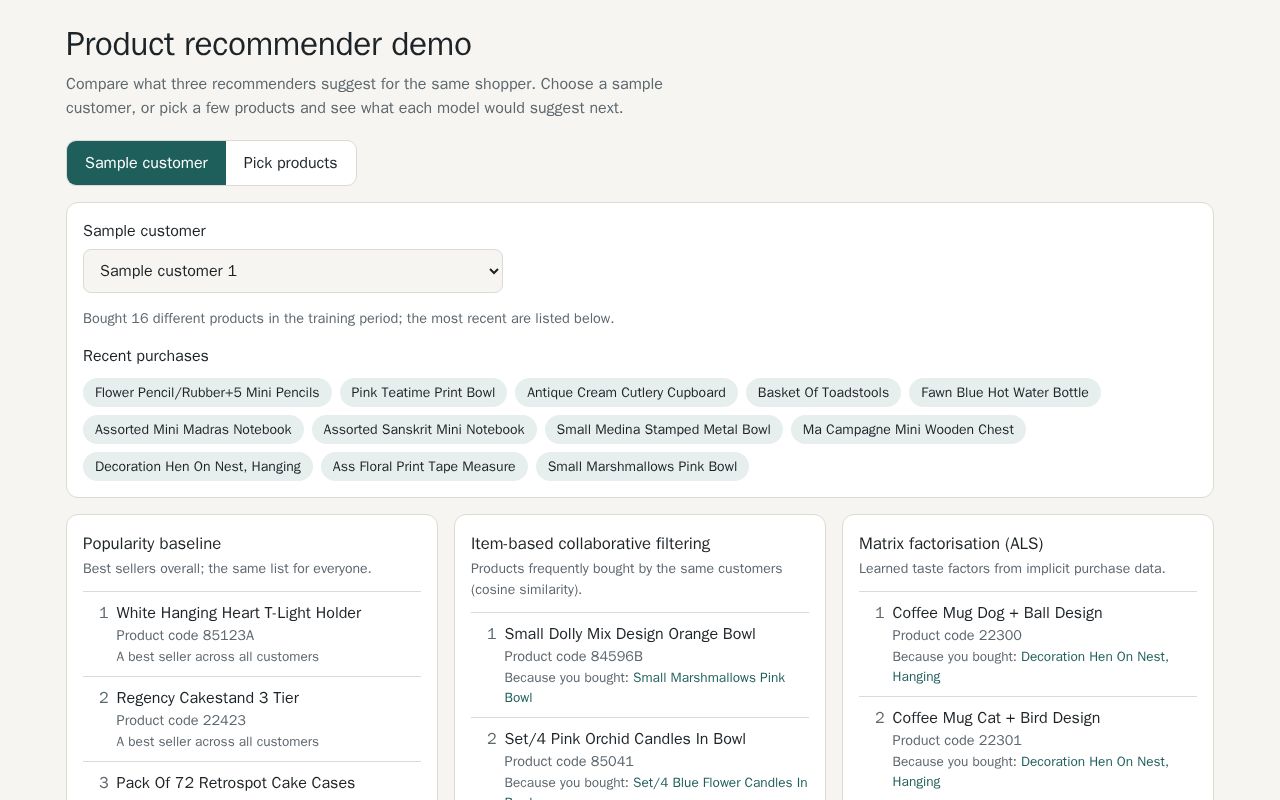This screenshot has width=1280, height=800.
Task: Open the Sample customer 1 dropdown
Action: [293, 271]
